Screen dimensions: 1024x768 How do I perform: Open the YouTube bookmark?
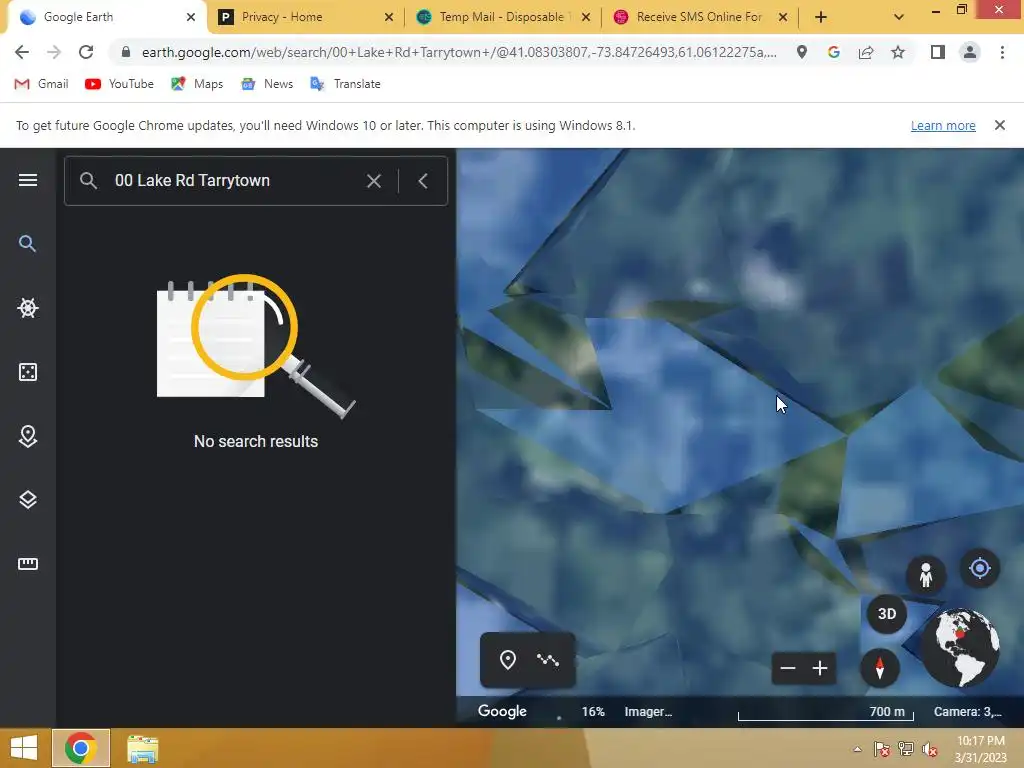pyautogui.click(x=120, y=84)
